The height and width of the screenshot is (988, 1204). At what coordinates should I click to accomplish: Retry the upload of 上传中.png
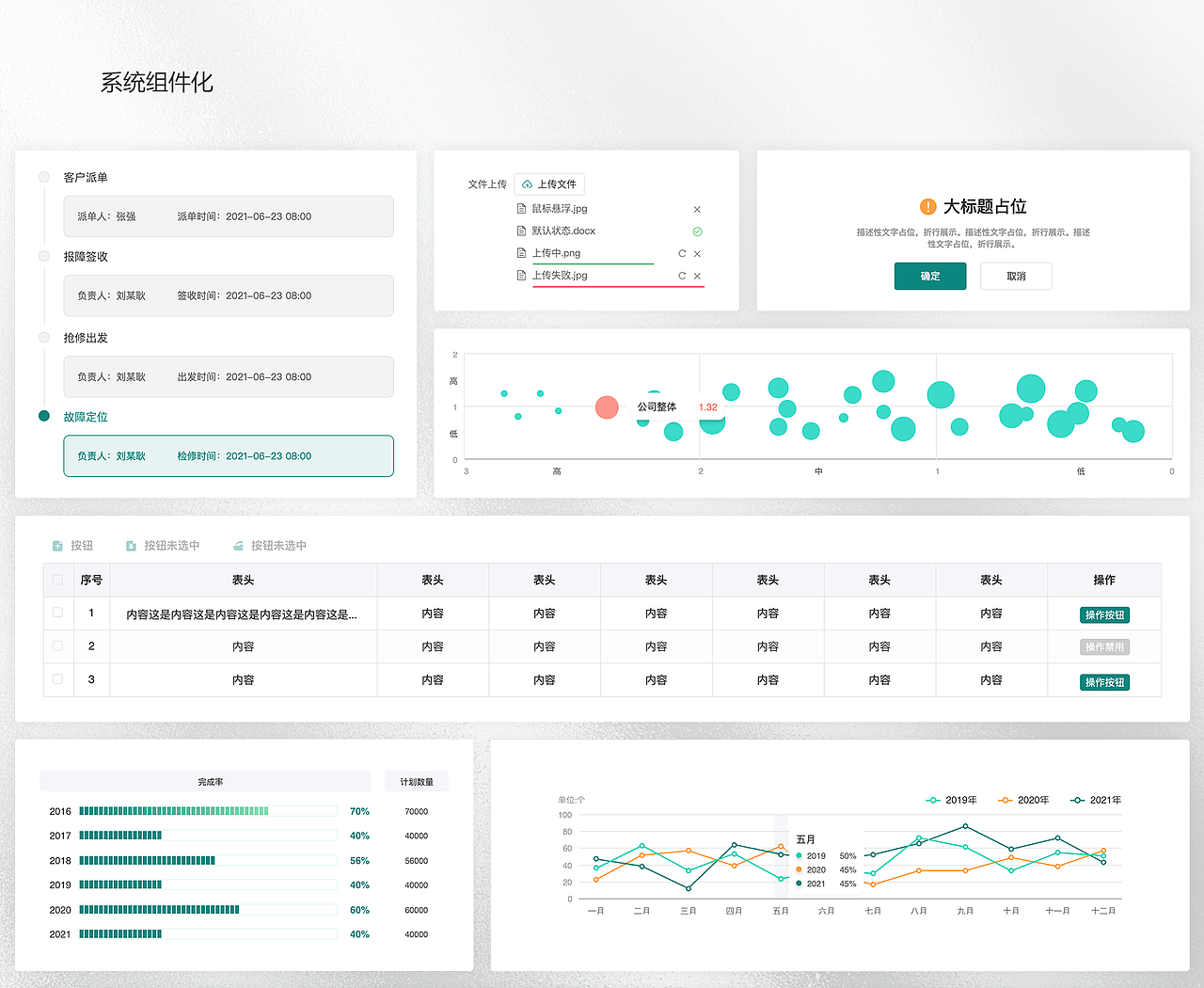682,254
